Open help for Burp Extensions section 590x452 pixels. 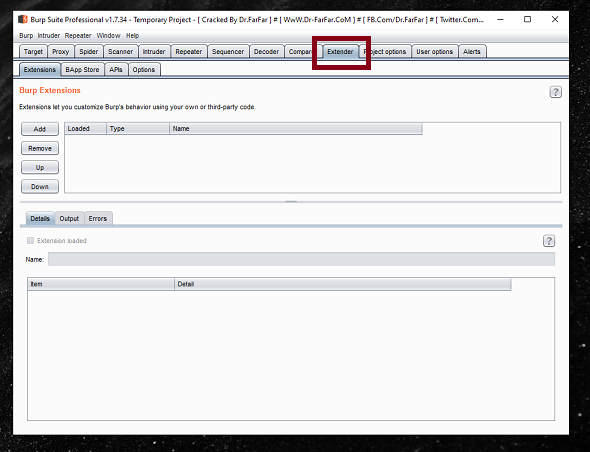coord(555,92)
